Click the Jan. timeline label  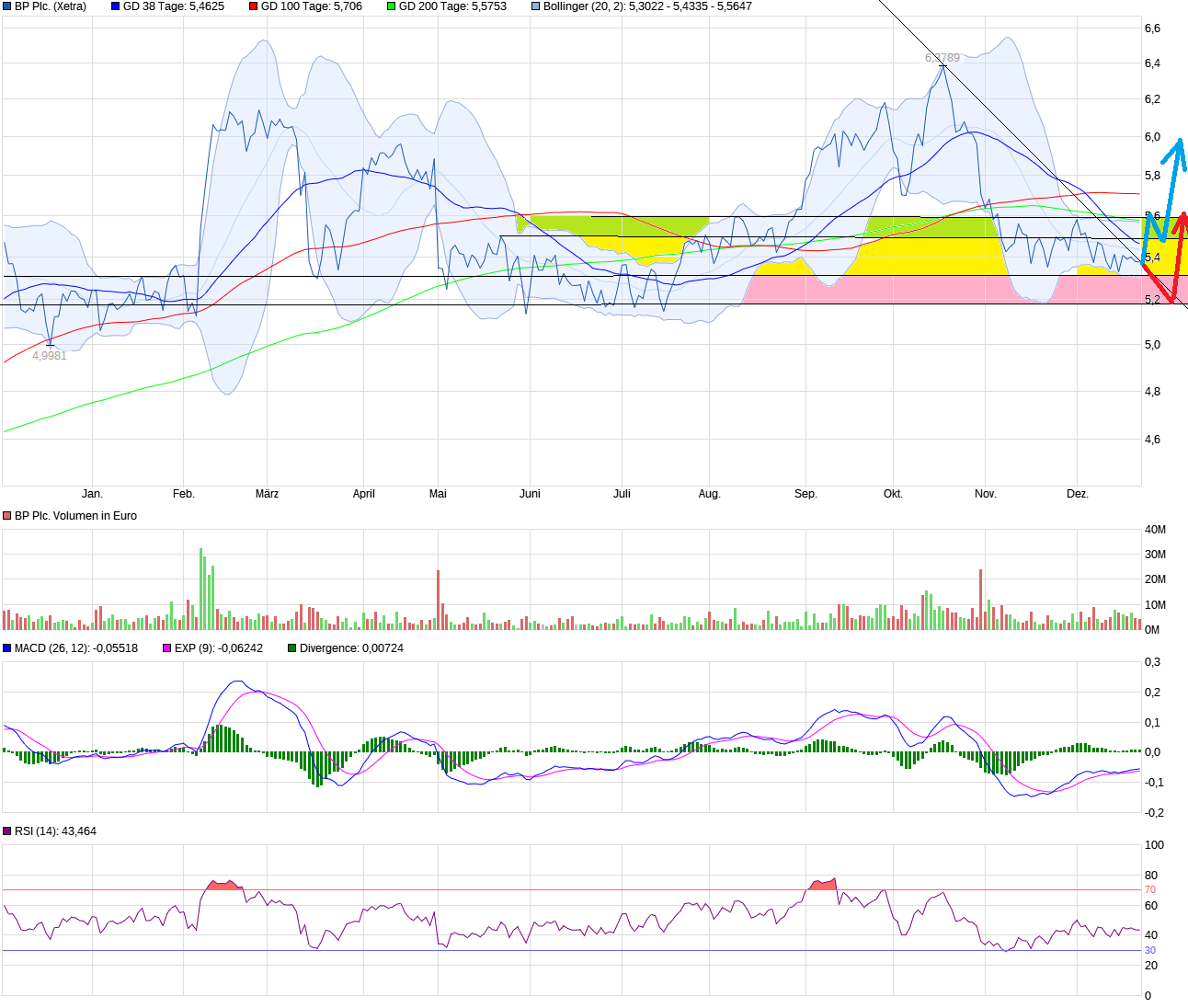click(x=95, y=494)
